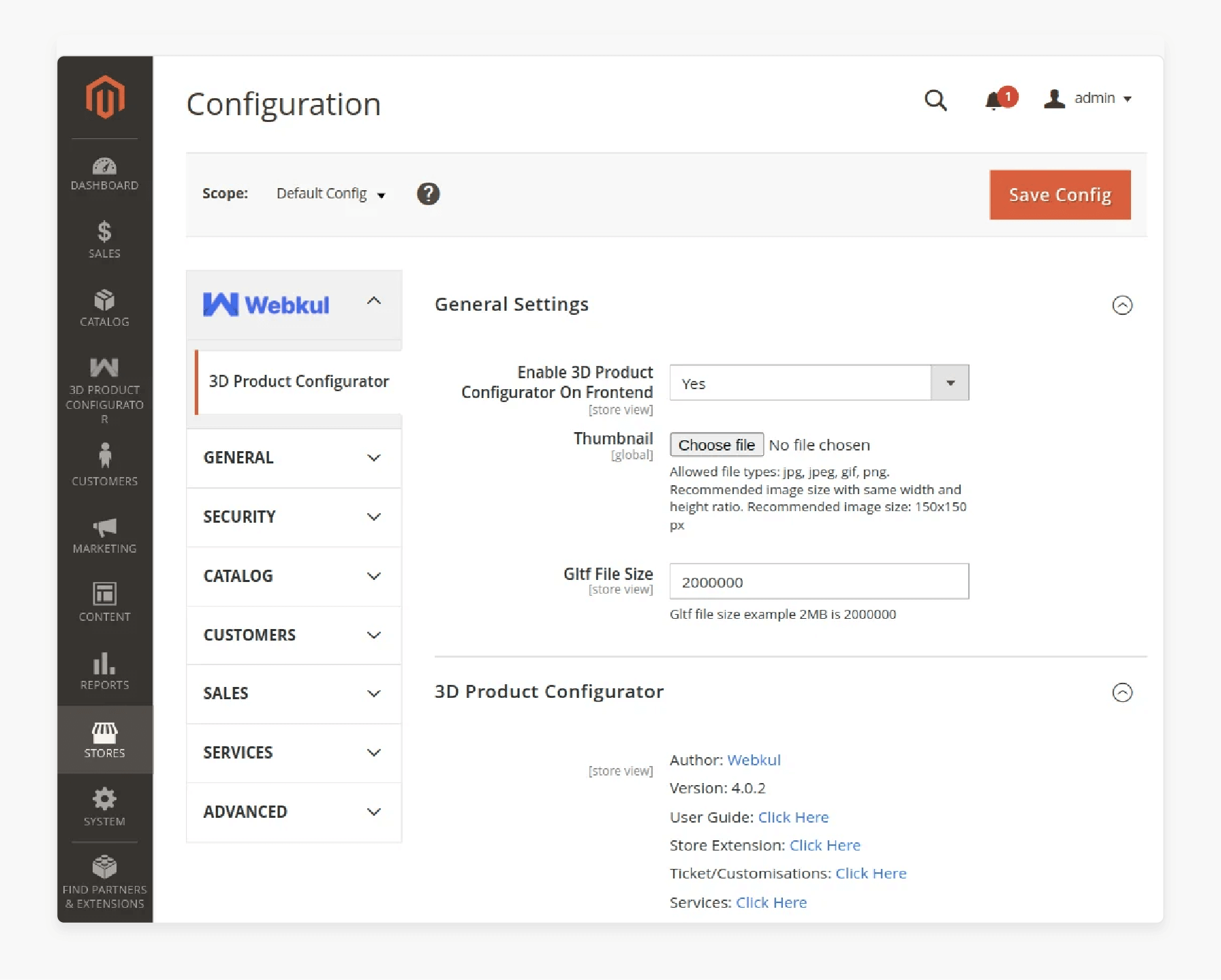
Task: Click the Gltf file size example hint
Action: coord(783,614)
